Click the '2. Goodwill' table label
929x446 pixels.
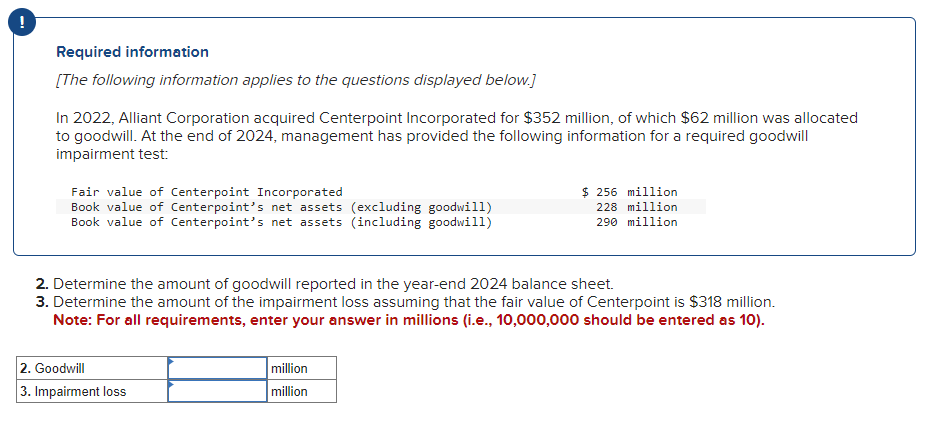(x=52, y=368)
